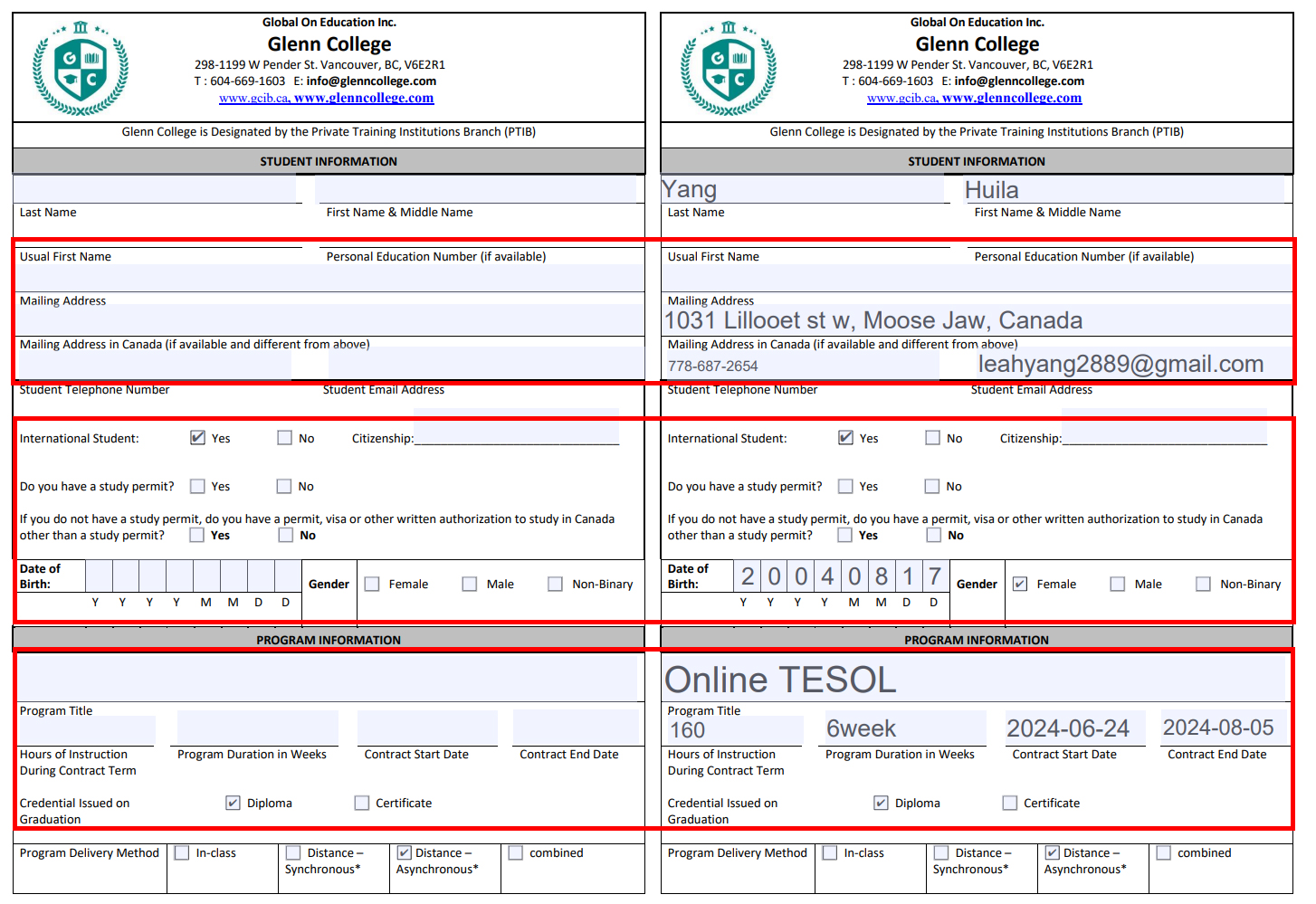Image resolution: width=1316 pixels, height=904 pixels.
Task: Uncheck the Diploma box on the blank form
Action: coord(233,803)
